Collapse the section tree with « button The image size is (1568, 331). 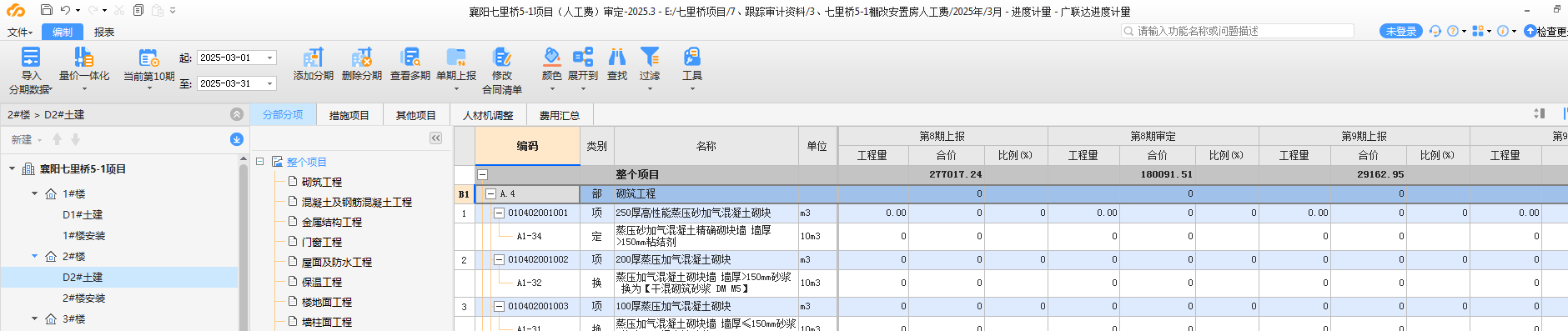click(435, 138)
